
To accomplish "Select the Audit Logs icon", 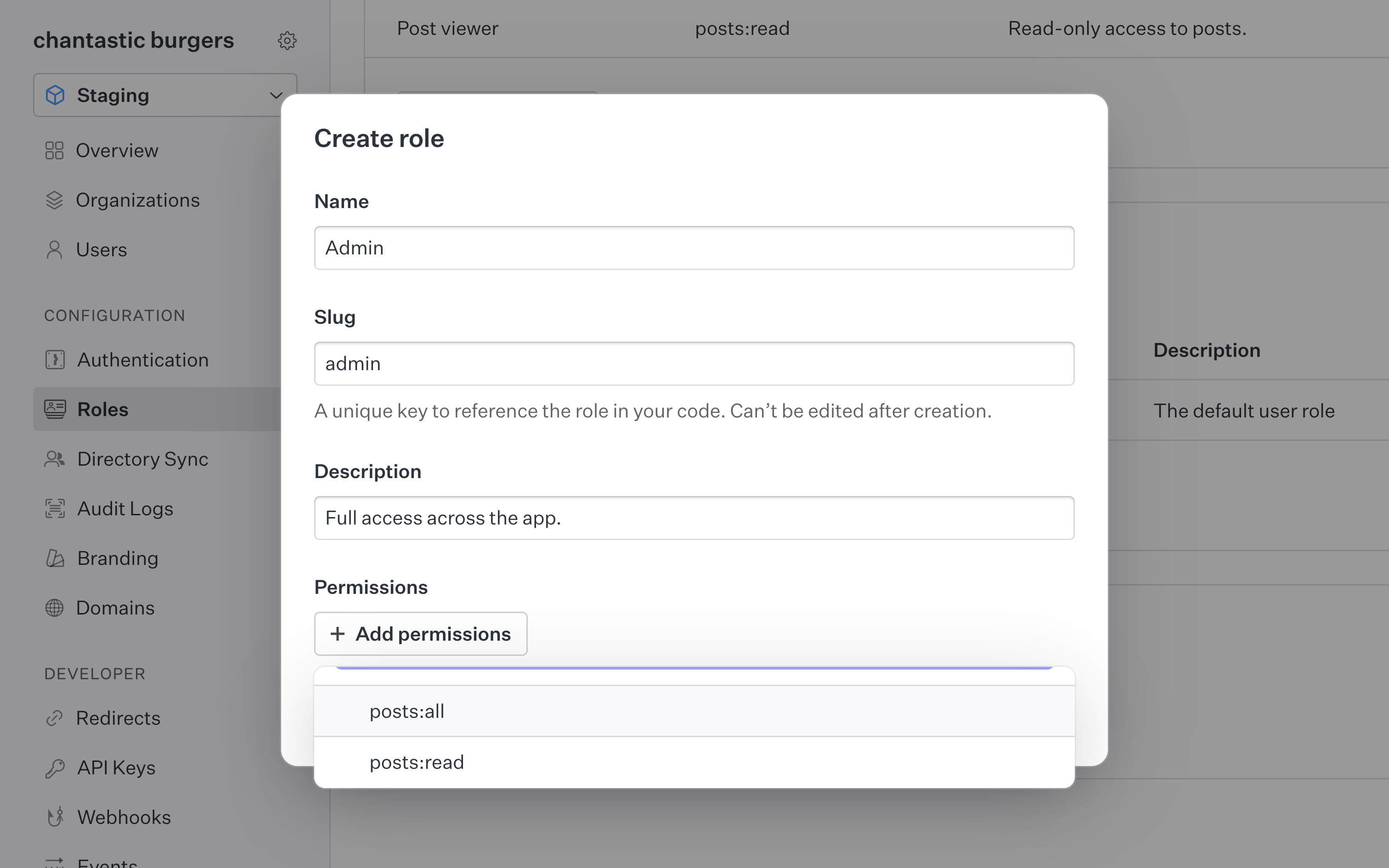I will click(55, 508).
